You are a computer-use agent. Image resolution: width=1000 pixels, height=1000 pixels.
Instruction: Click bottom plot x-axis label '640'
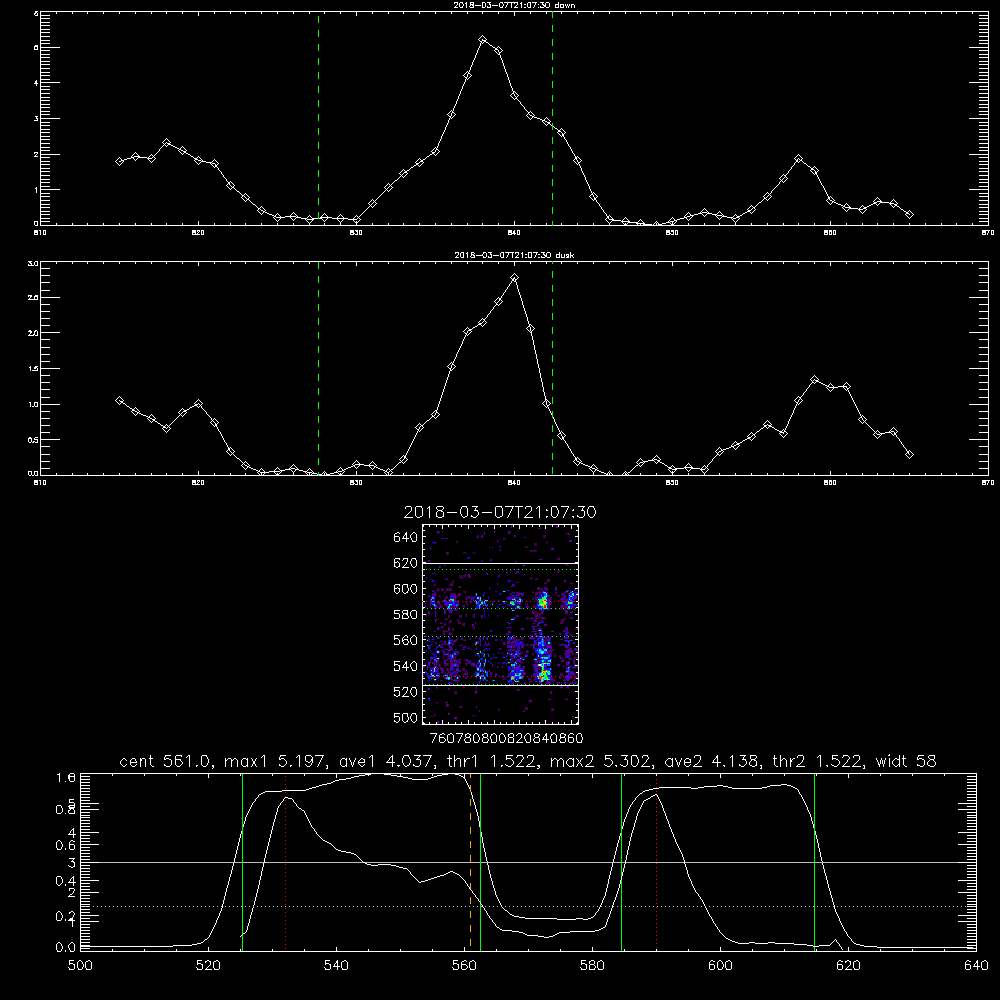[976, 966]
